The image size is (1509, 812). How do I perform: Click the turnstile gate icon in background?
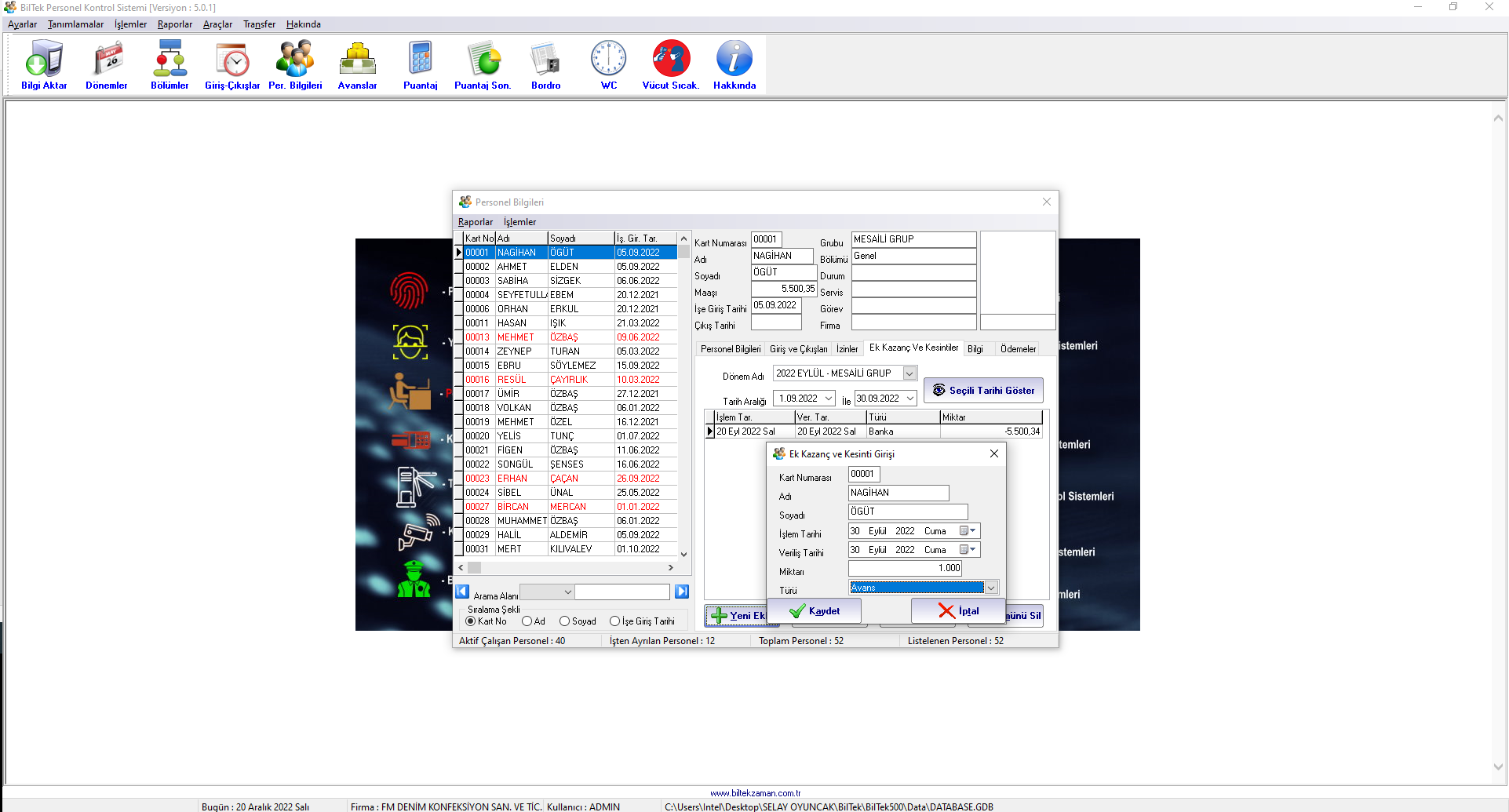[416, 486]
